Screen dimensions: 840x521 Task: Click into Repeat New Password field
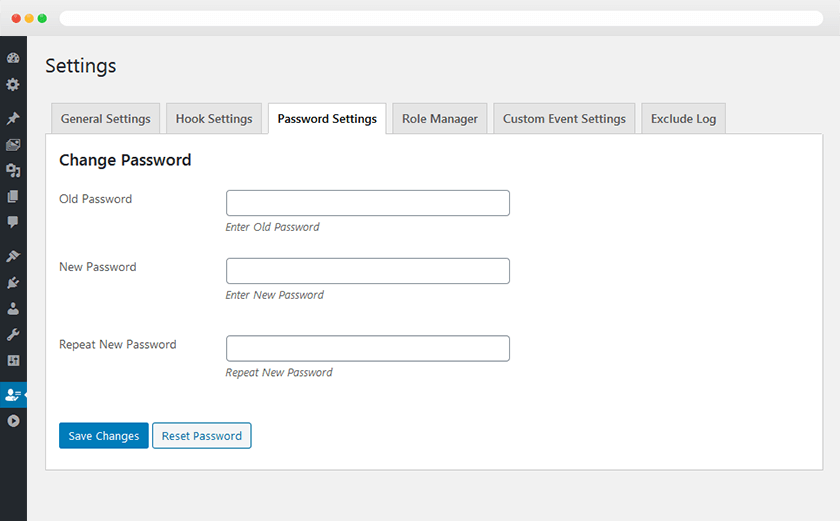point(368,348)
